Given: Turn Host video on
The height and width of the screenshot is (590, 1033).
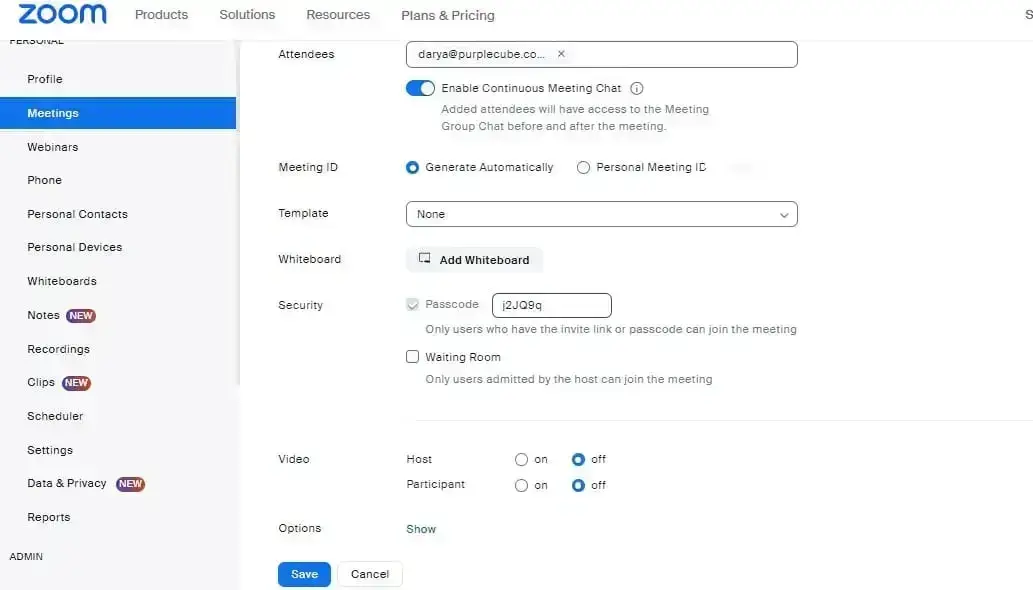Looking at the screenshot, I should point(521,460).
